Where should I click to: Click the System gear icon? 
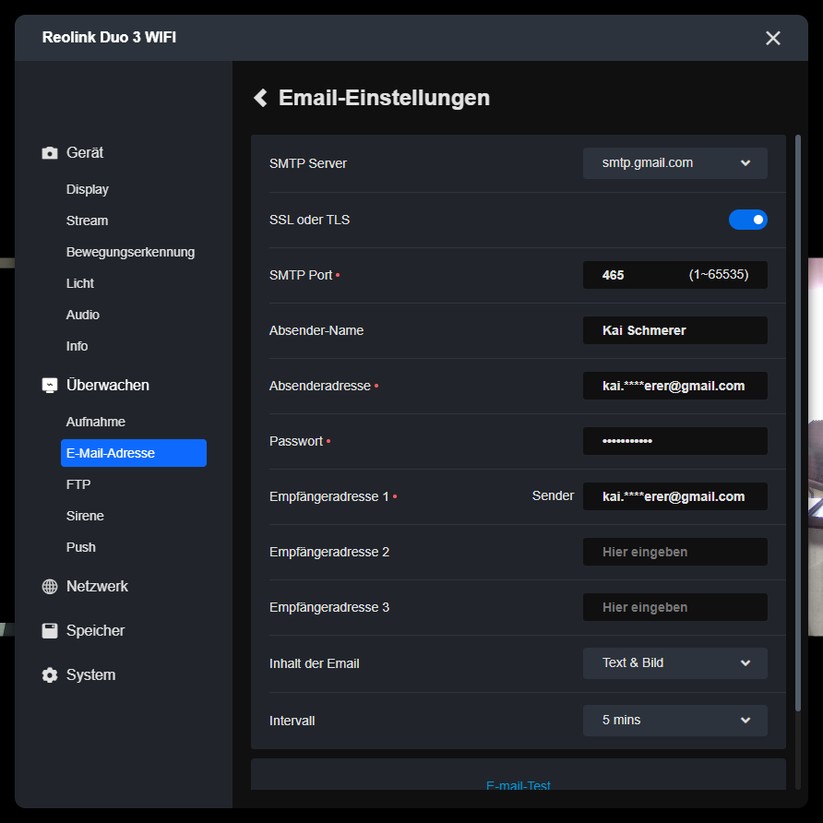pos(49,675)
